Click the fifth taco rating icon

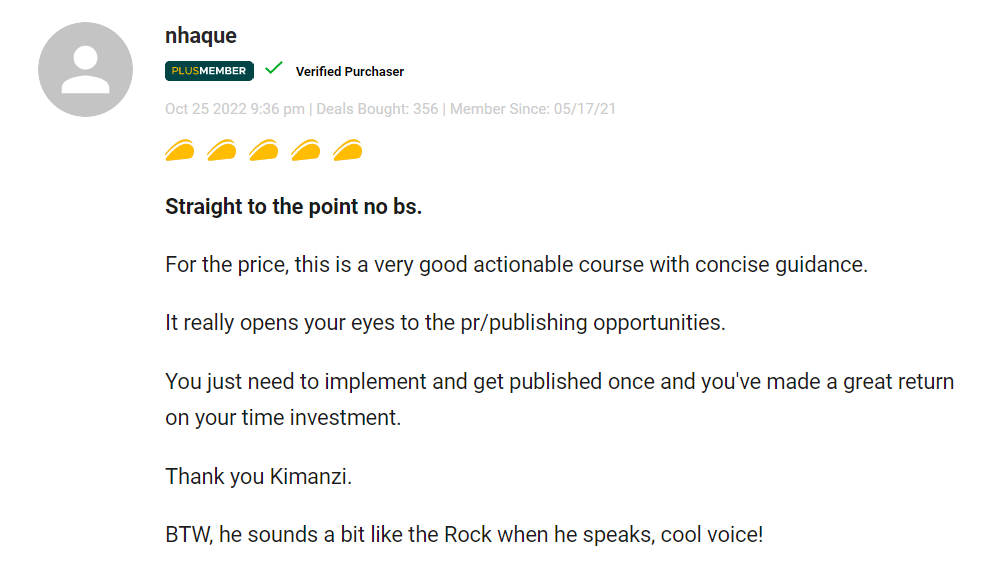tap(348, 150)
